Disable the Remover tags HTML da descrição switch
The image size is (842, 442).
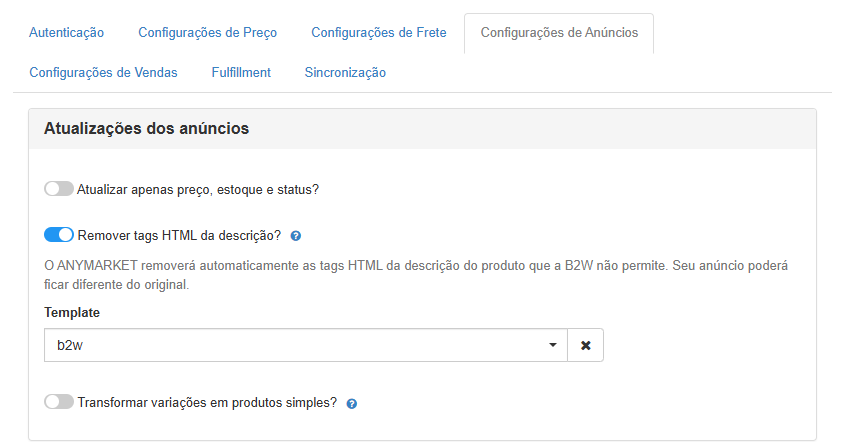tap(59, 235)
